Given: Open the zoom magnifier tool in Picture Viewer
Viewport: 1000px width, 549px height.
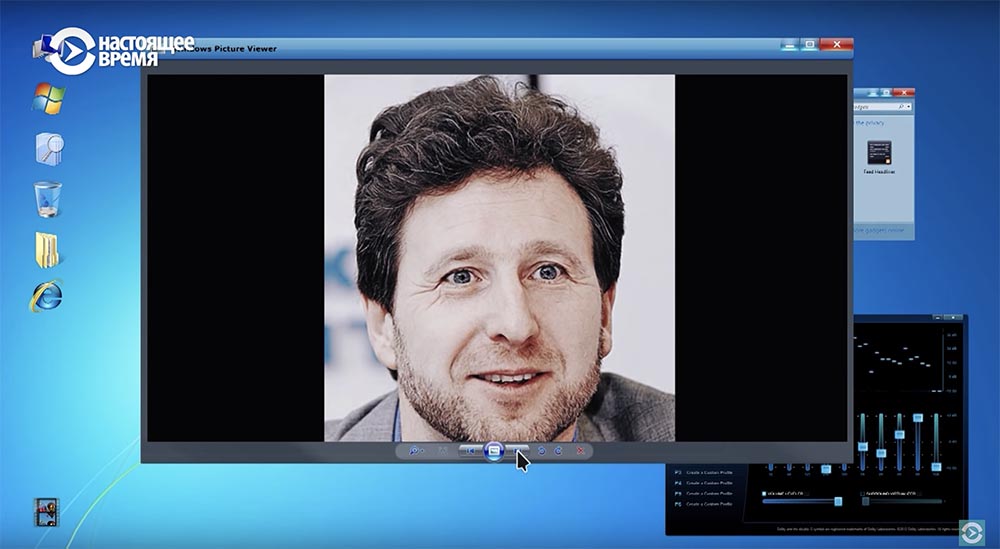Looking at the screenshot, I should click(413, 450).
